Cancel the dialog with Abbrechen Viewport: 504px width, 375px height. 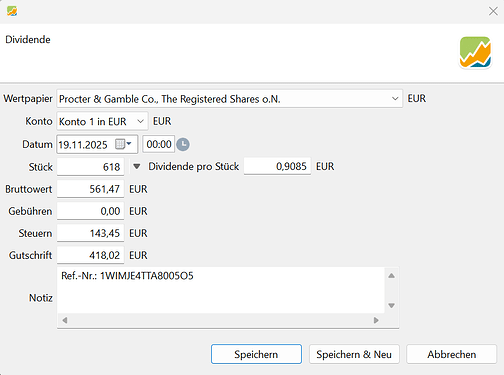click(452, 354)
